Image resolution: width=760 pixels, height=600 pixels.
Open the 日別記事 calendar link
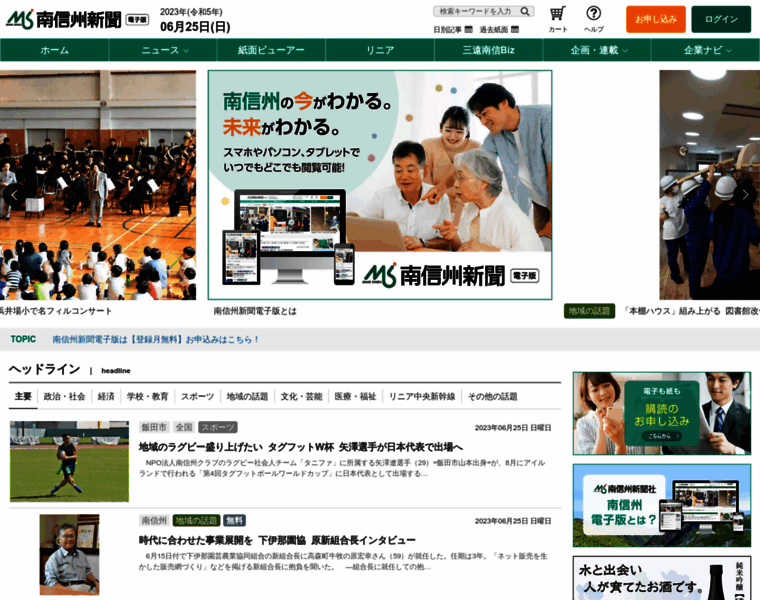(453, 30)
